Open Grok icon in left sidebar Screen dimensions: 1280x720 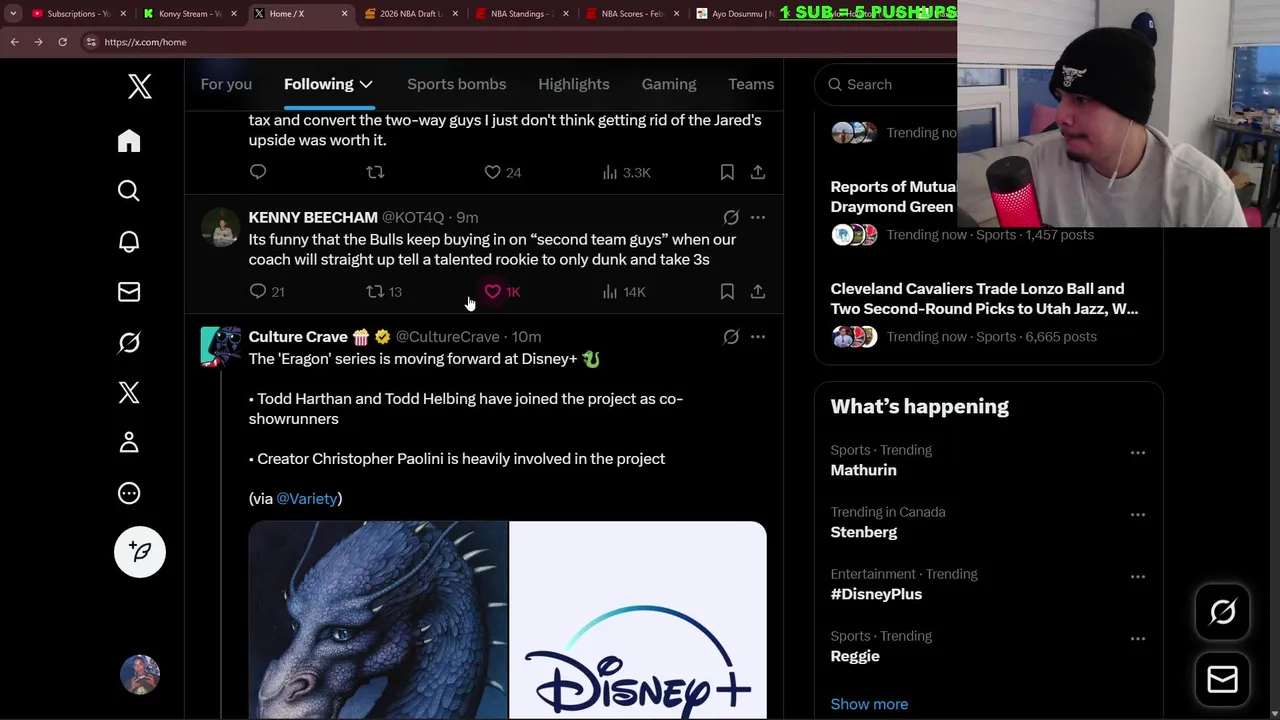129,342
